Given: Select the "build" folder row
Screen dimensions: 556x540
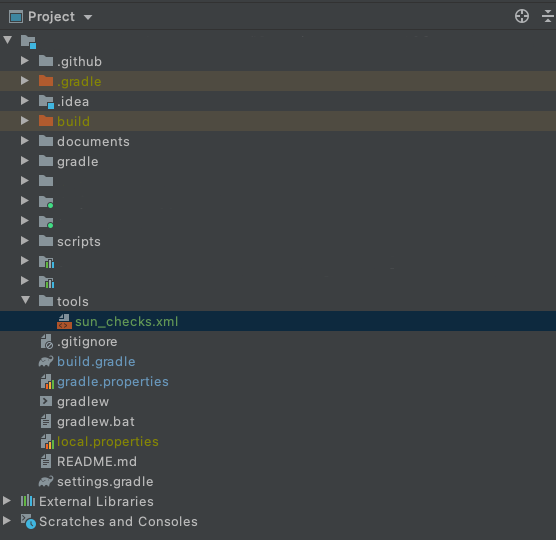Looking at the screenshot, I should point(278,121).
